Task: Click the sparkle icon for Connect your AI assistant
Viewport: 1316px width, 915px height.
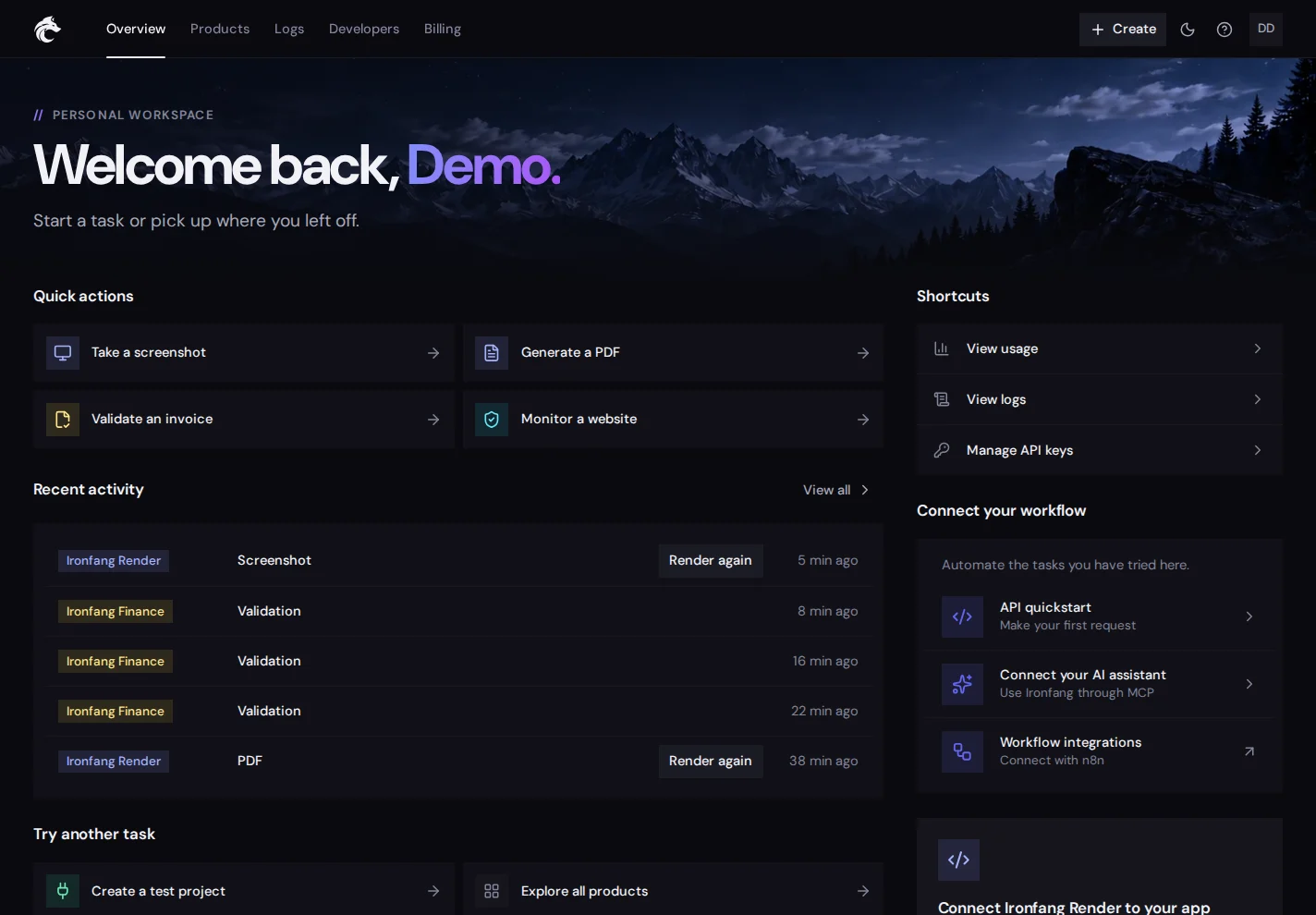Action: click(962, 684)
